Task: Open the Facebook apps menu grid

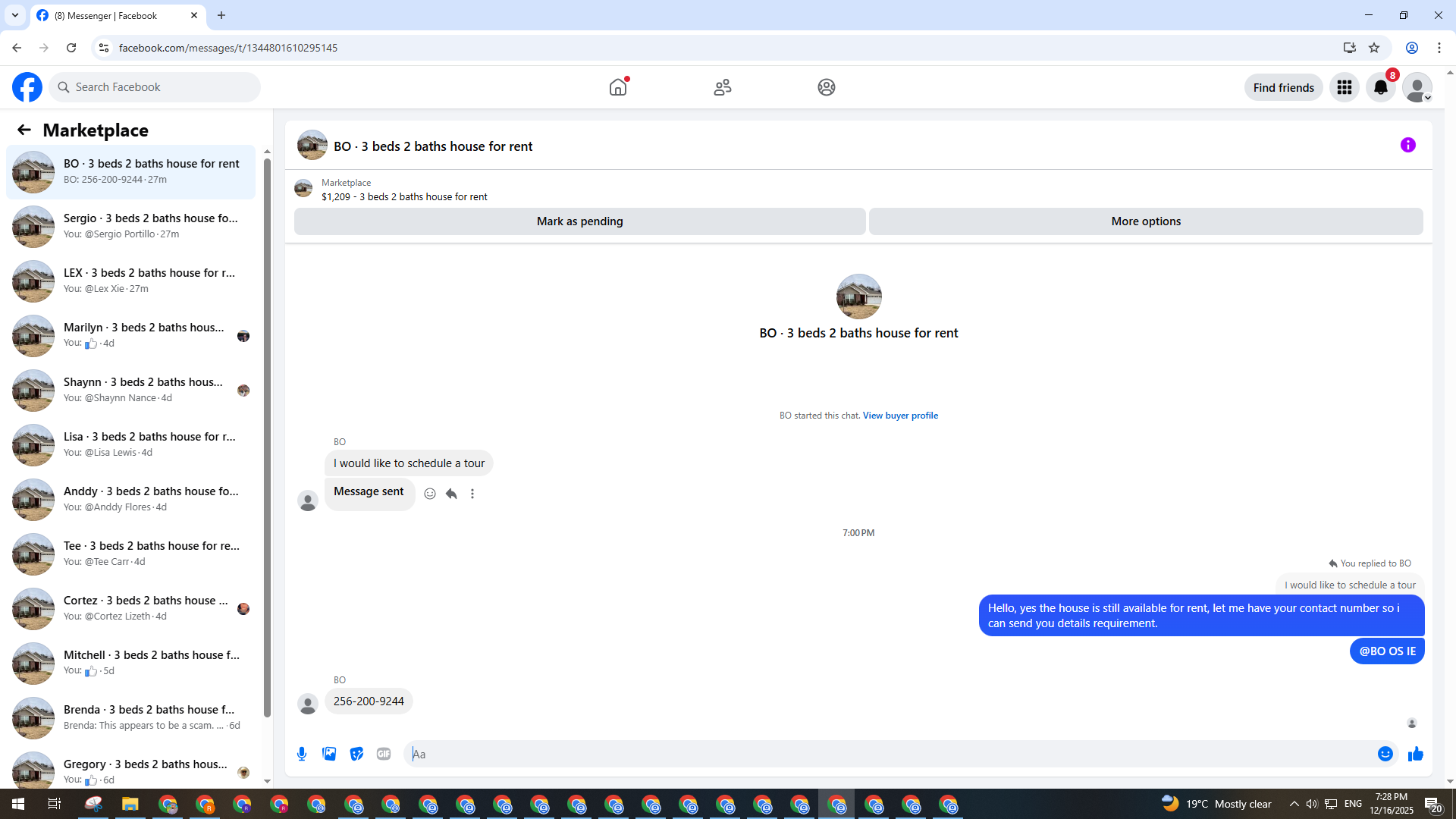Action: (1345, 87)
